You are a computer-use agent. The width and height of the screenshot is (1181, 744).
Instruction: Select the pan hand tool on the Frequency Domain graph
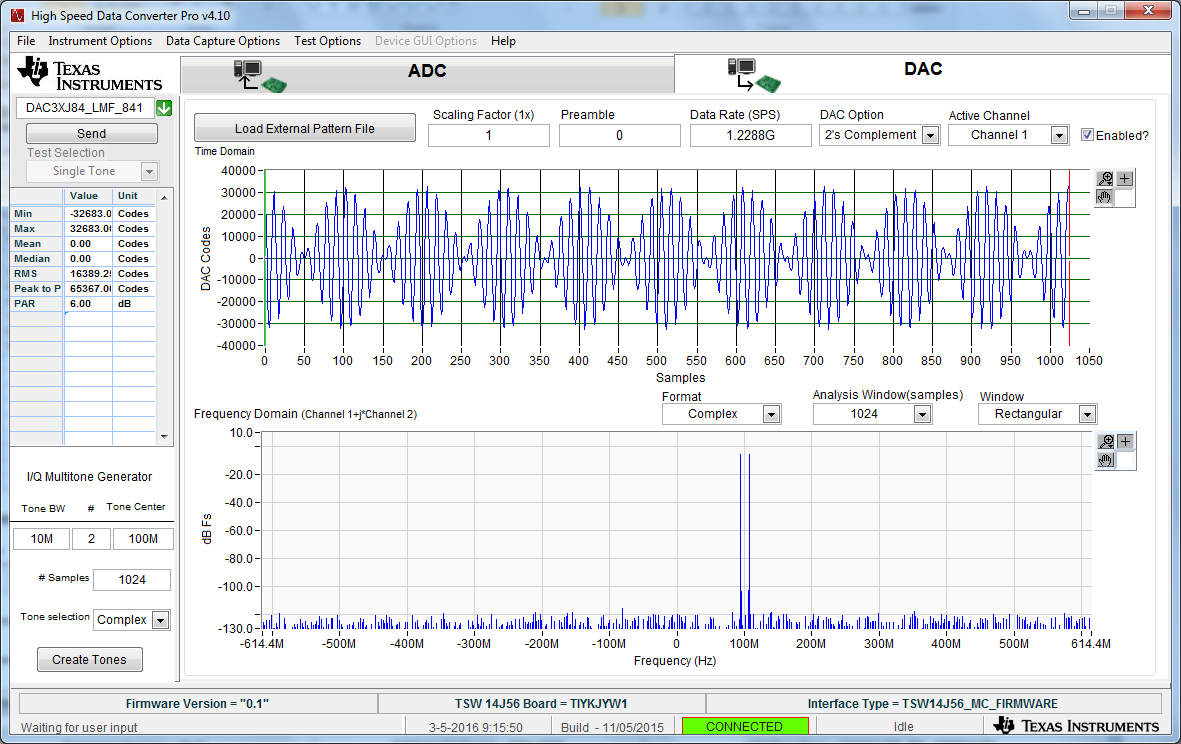point(1106,459)
